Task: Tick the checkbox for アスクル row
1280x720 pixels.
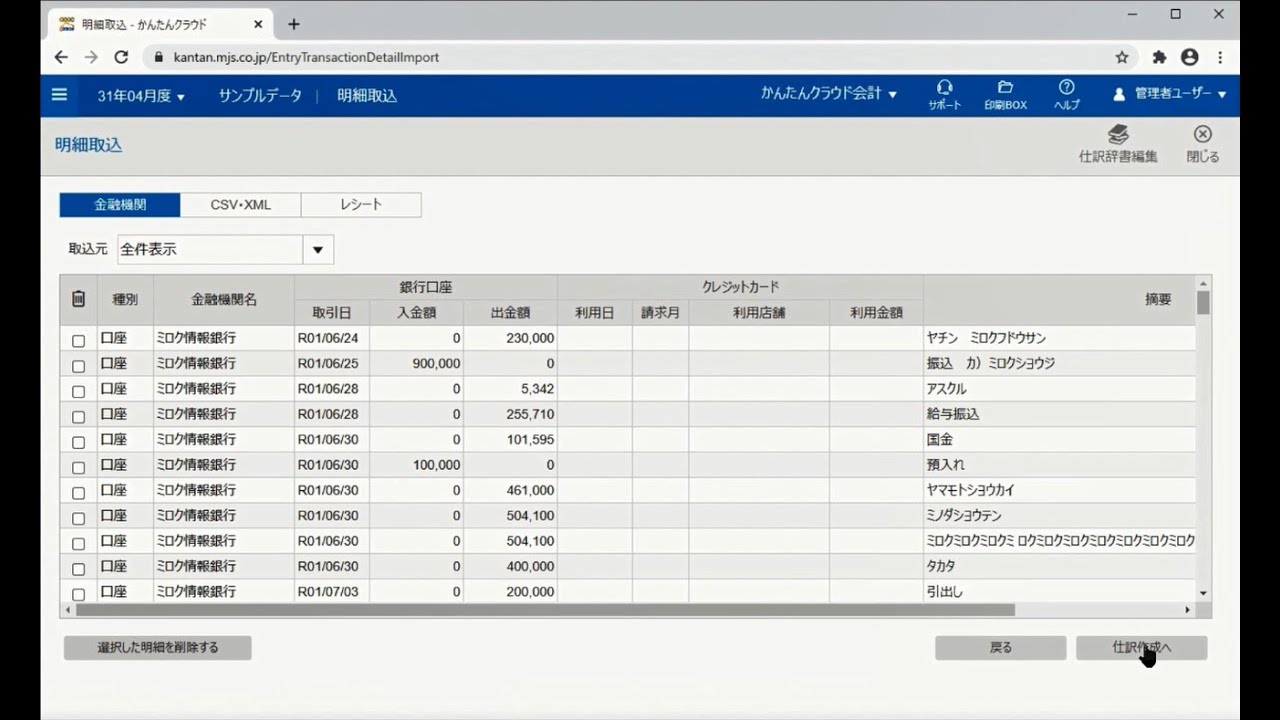Action: point(79,391)
